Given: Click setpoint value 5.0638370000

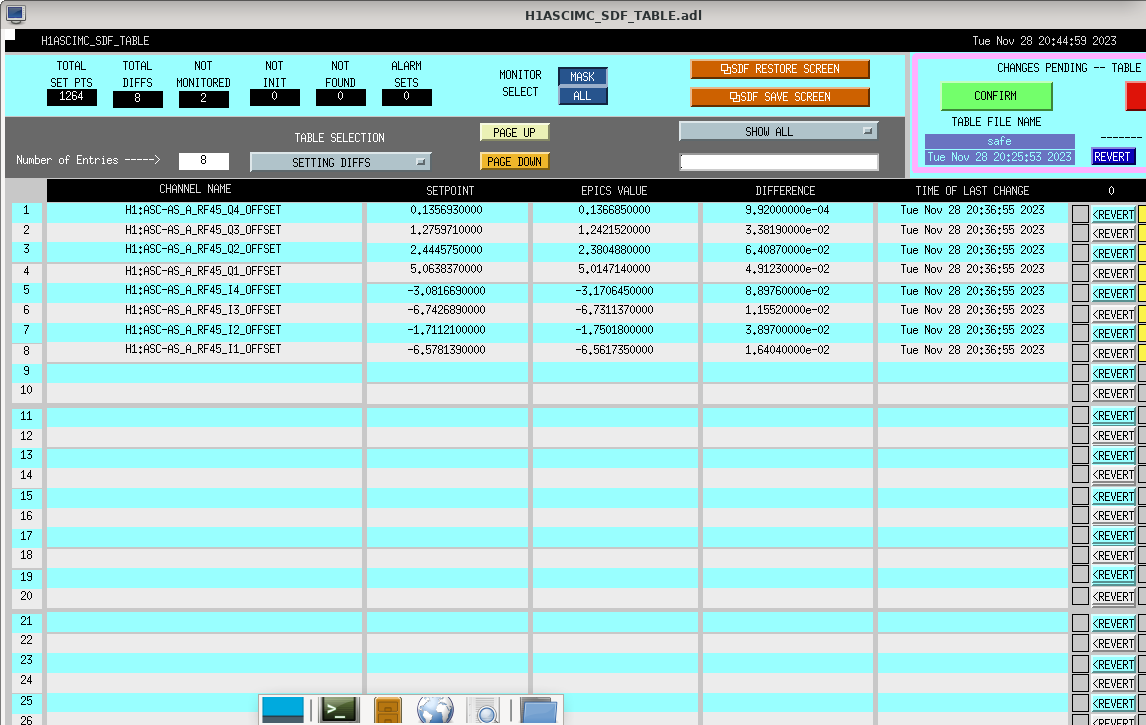Looking at the screenshot, I should coord(447,269).
